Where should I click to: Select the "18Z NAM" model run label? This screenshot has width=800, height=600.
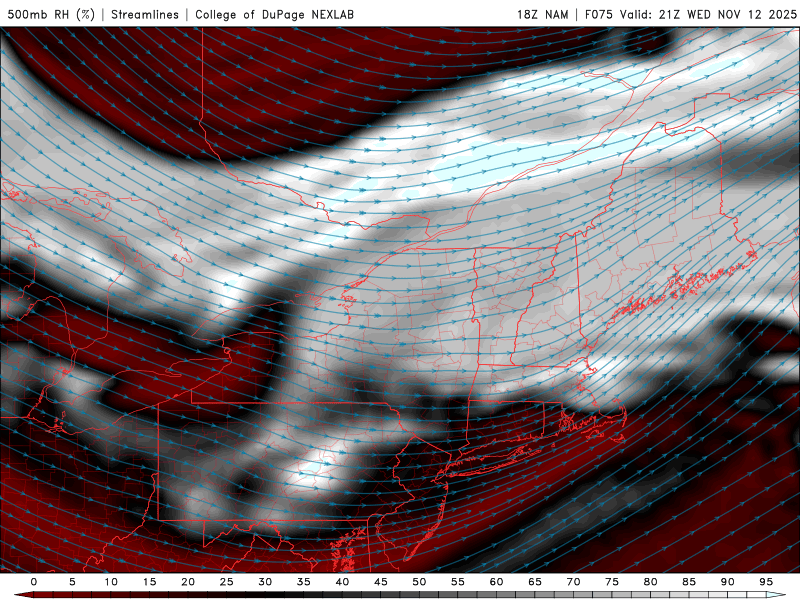pyautogui.click(x=542, y=14)
